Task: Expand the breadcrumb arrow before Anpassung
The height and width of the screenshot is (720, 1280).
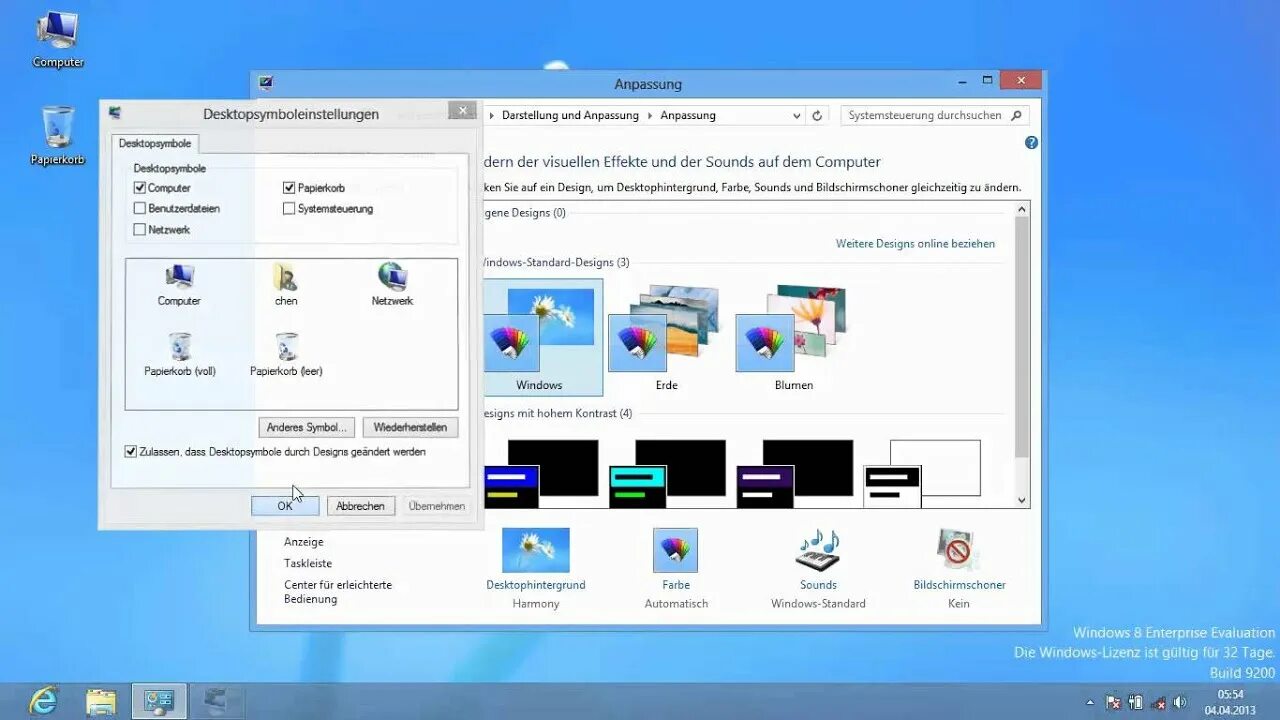Action: tap(650, 116)
